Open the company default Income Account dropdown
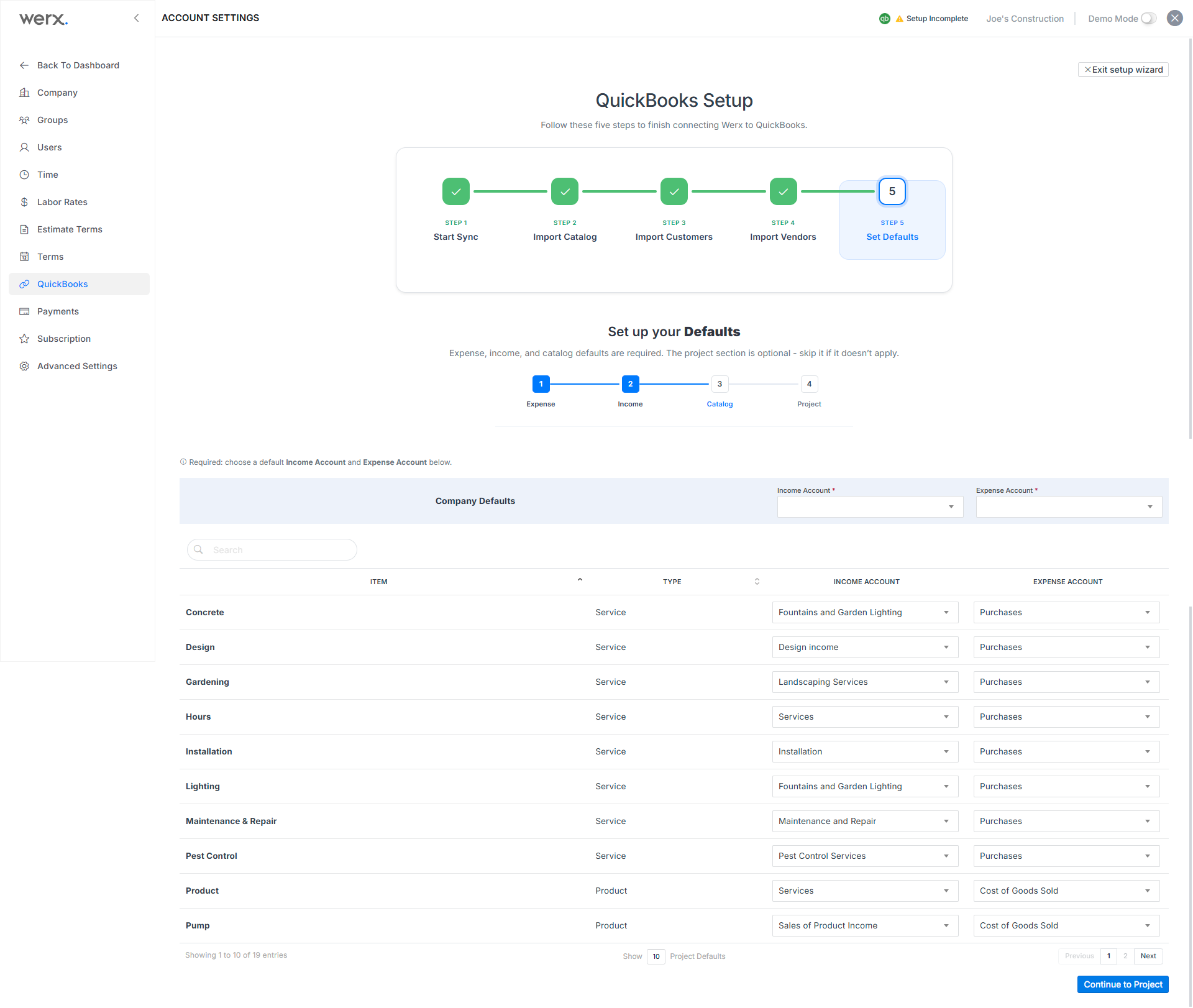This screenshot has height=1008, width=1193. (x=870, y=507)
